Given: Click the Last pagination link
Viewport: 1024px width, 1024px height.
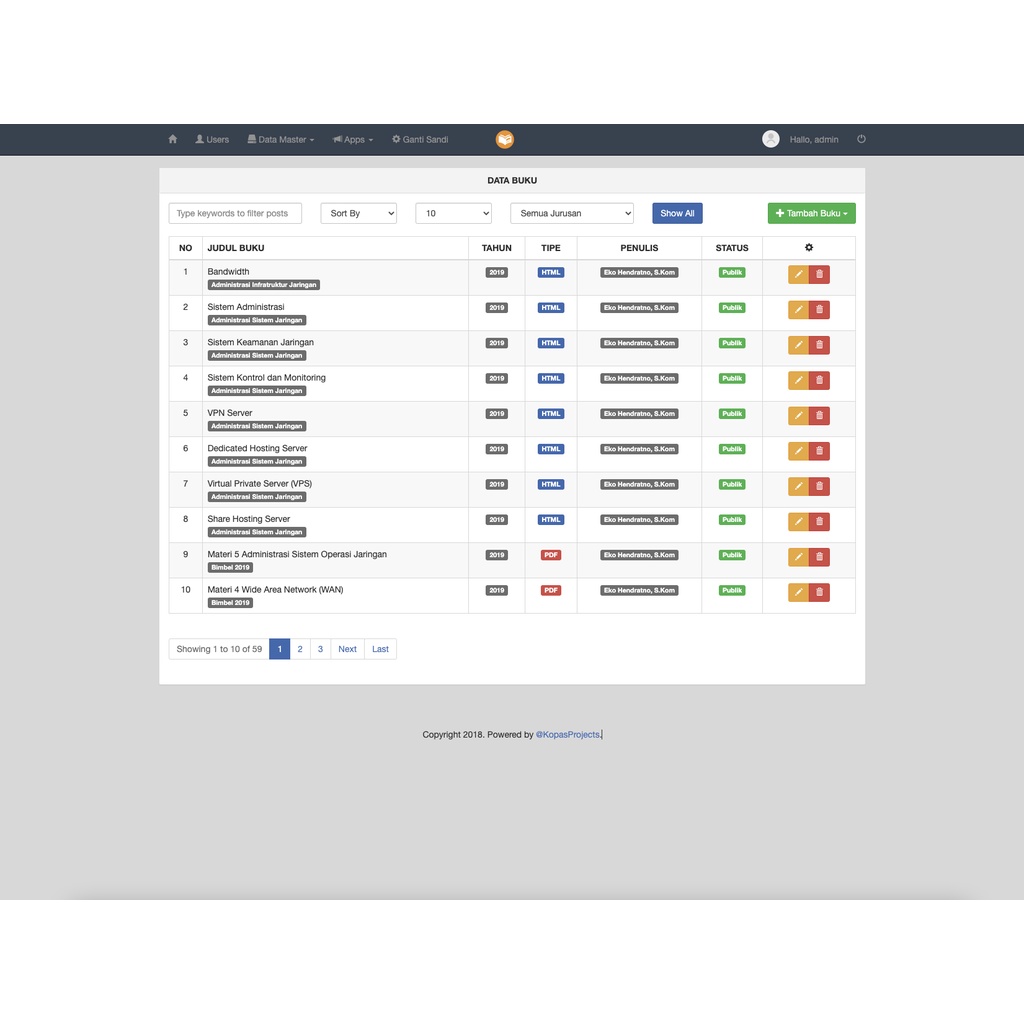Looking at the screenshot, I should pyautogui.click(x=380, y=649).
